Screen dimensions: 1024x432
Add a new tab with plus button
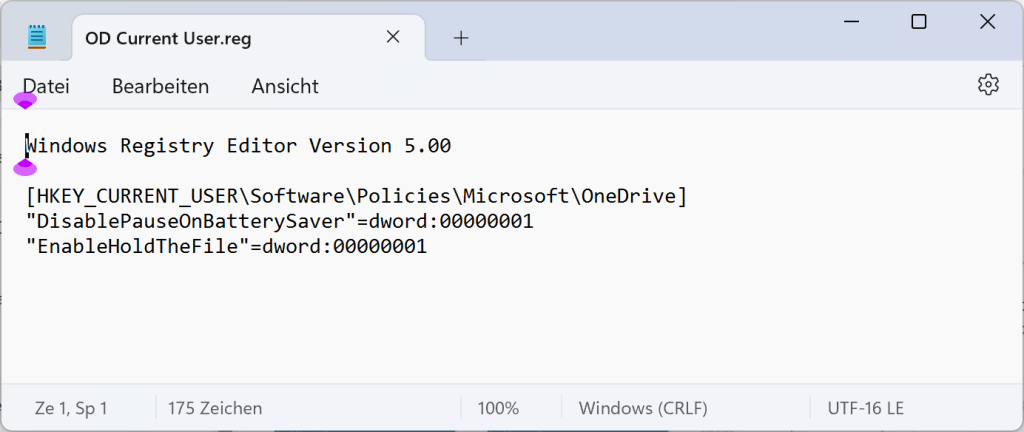(x=461, y=38)
